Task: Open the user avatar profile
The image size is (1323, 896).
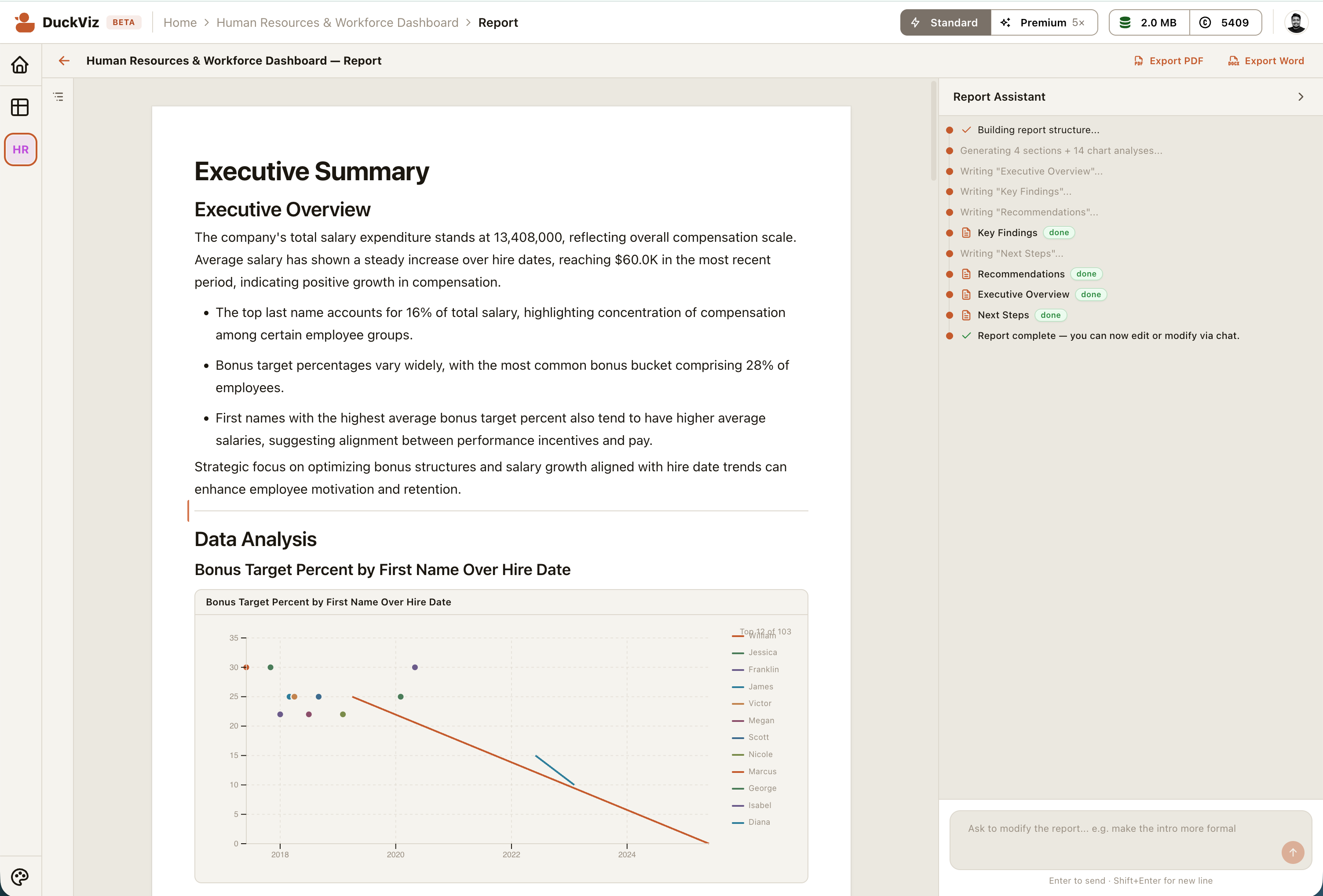Action: click(x=1296, y=23)
